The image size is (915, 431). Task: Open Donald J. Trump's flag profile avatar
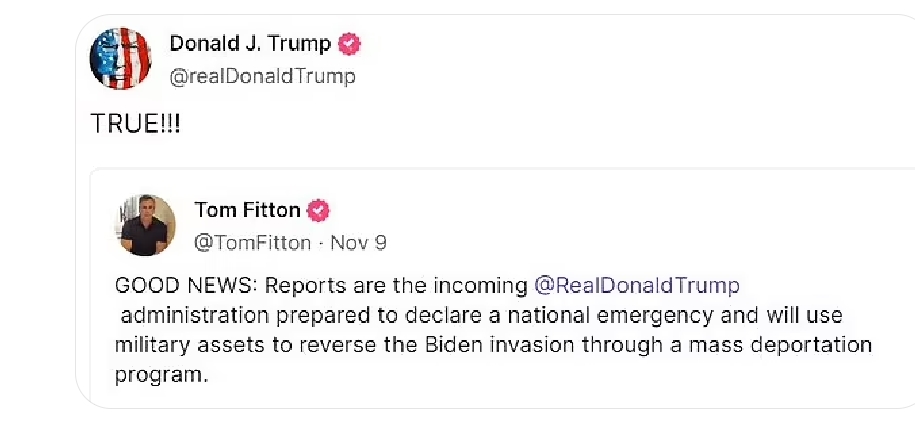point(121,58)
